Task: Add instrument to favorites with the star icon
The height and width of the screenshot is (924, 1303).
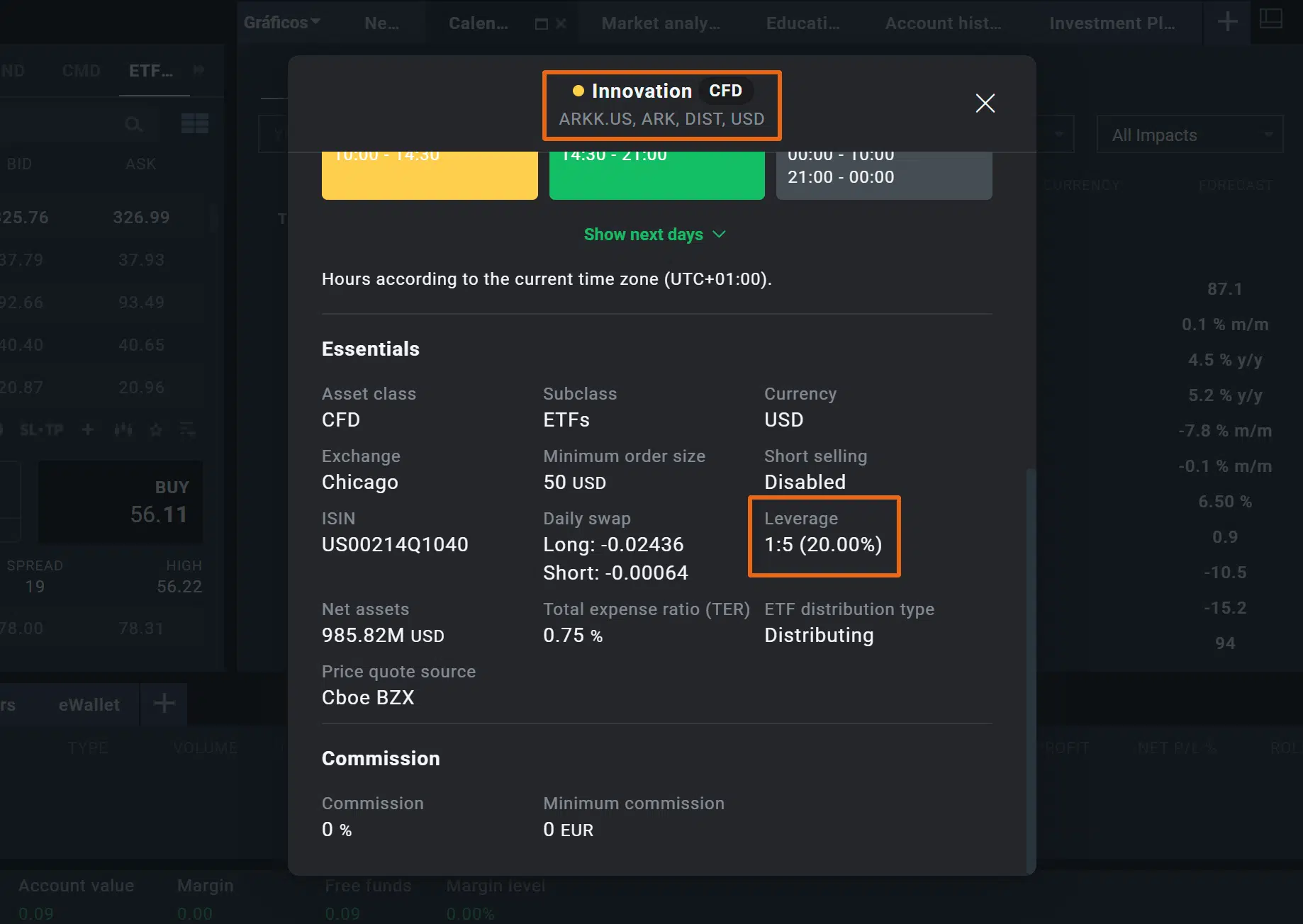Action: click(156, 429)
